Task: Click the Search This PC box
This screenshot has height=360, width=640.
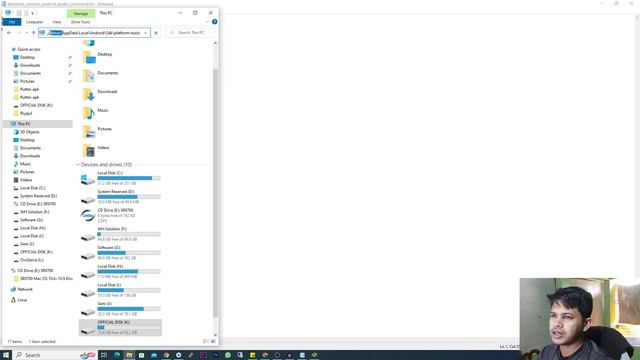Action: click(190, 33)
